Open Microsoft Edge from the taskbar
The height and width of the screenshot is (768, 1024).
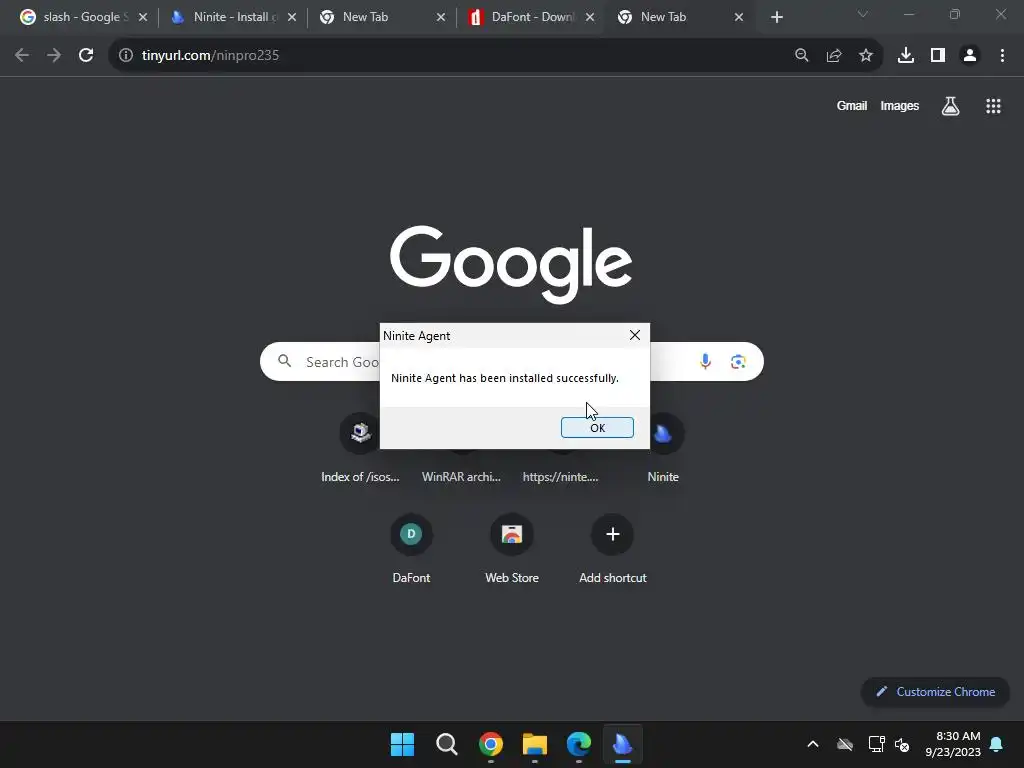[x=579, y=744]
